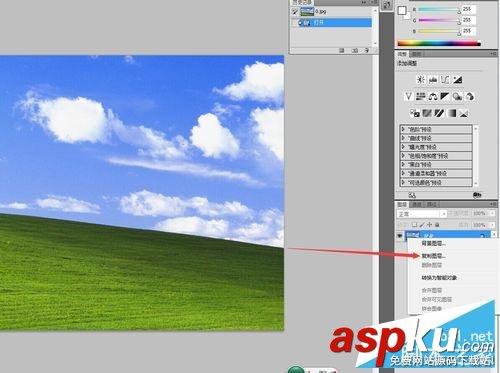Switch to the 蒙版 (Masks) tab
500x373 pixels.
point(416,54)
